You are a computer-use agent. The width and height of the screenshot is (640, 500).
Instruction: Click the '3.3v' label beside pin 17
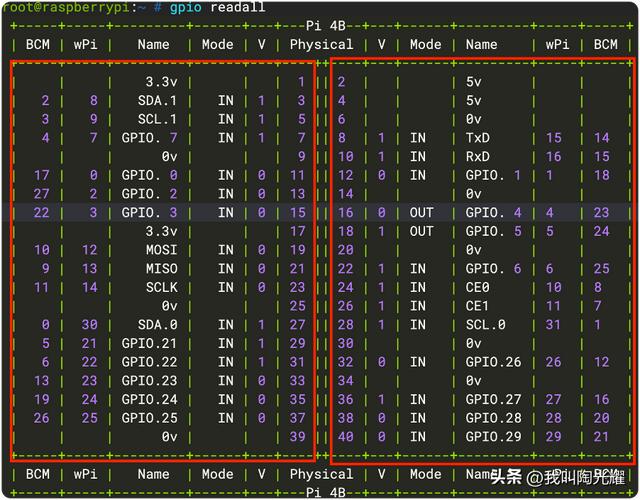pyautogui.click(x=162, y=231)
